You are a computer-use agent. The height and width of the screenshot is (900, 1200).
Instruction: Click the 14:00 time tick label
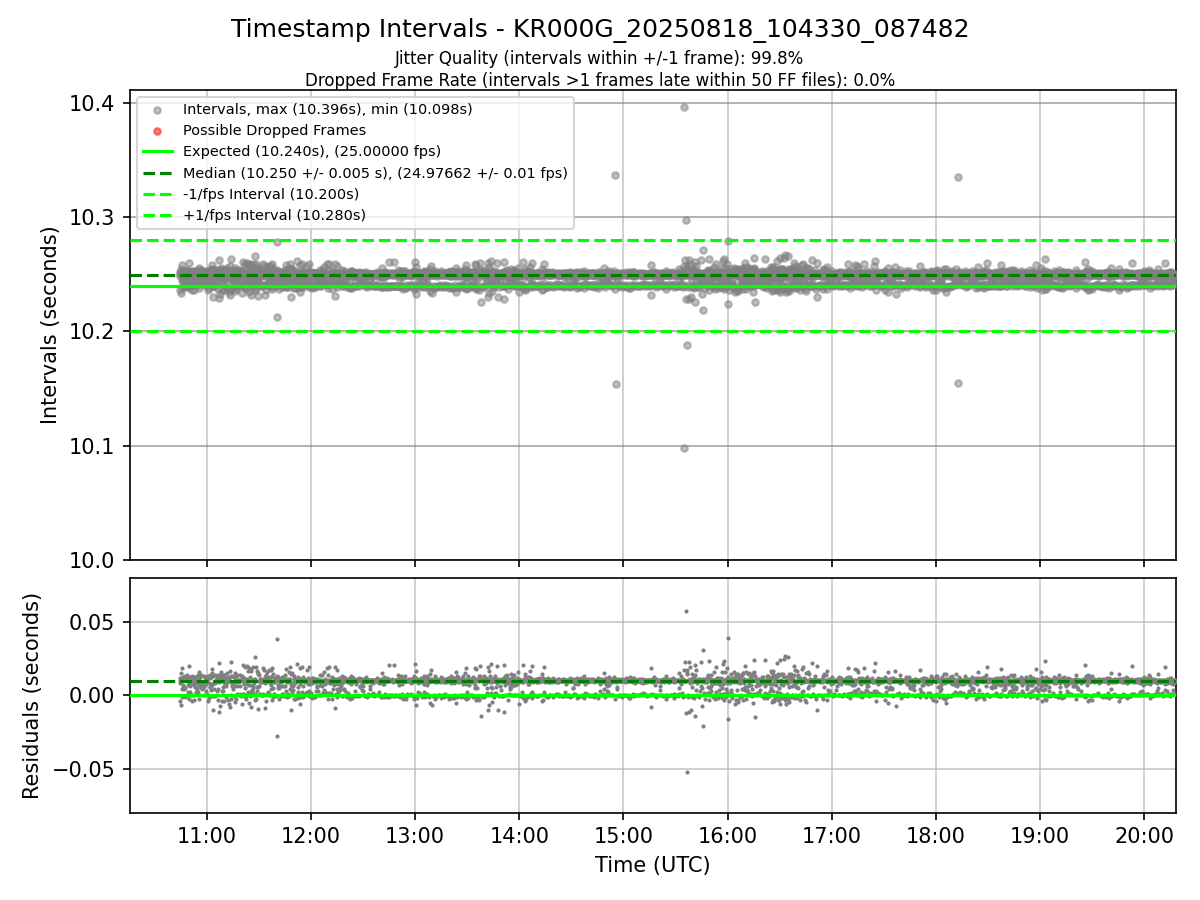click(519, 833)
